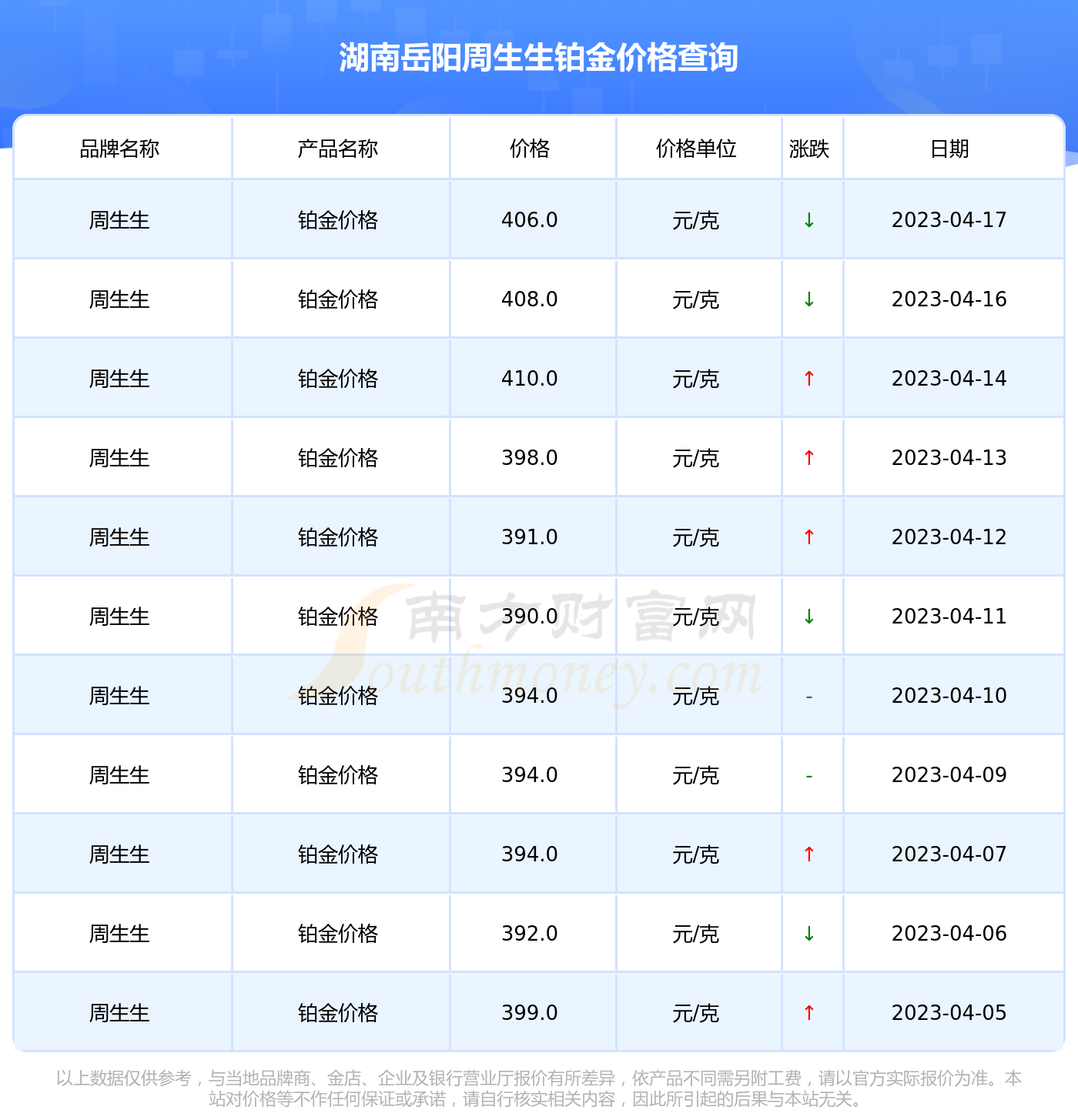This screenshot has height=1120, width=1078.
Task: Click 周生生 in the 2023-04-17 row
Action: pyautogui.click(x=119, y=220)
